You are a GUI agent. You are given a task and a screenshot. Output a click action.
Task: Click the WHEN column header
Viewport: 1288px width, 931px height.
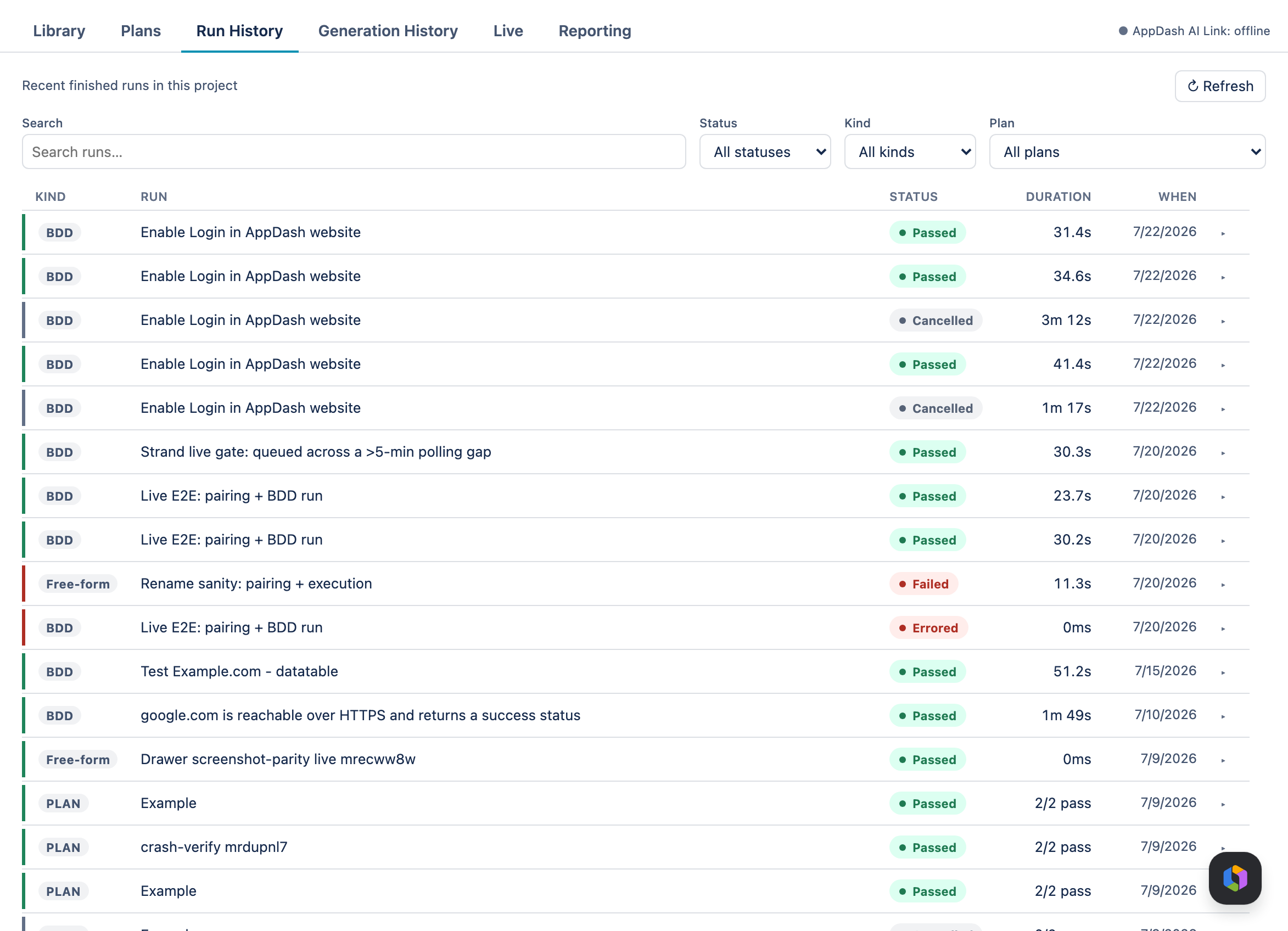(x=1177, y=197)
